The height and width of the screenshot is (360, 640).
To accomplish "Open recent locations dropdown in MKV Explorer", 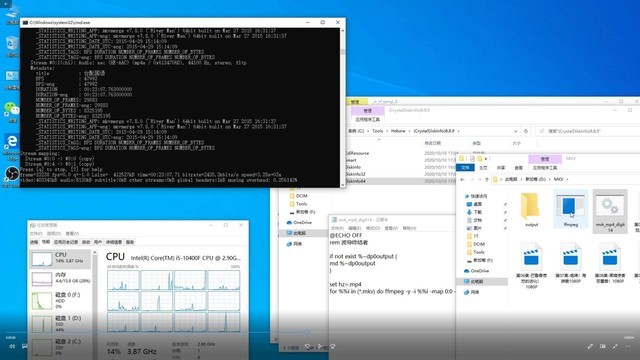I will pos(479,179).
